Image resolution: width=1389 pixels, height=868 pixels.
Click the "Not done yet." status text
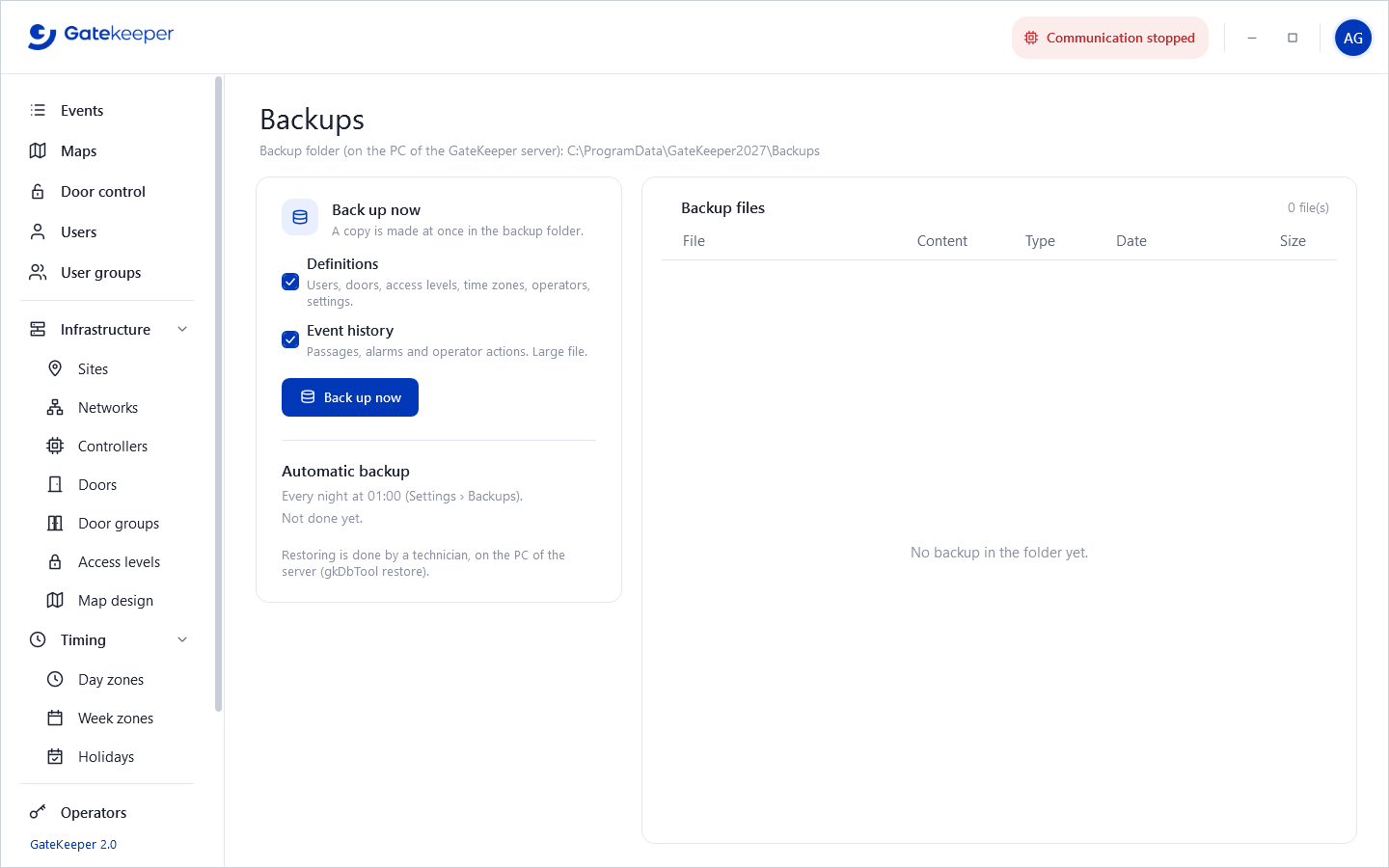pyautogui.click(x=322, y=518)
